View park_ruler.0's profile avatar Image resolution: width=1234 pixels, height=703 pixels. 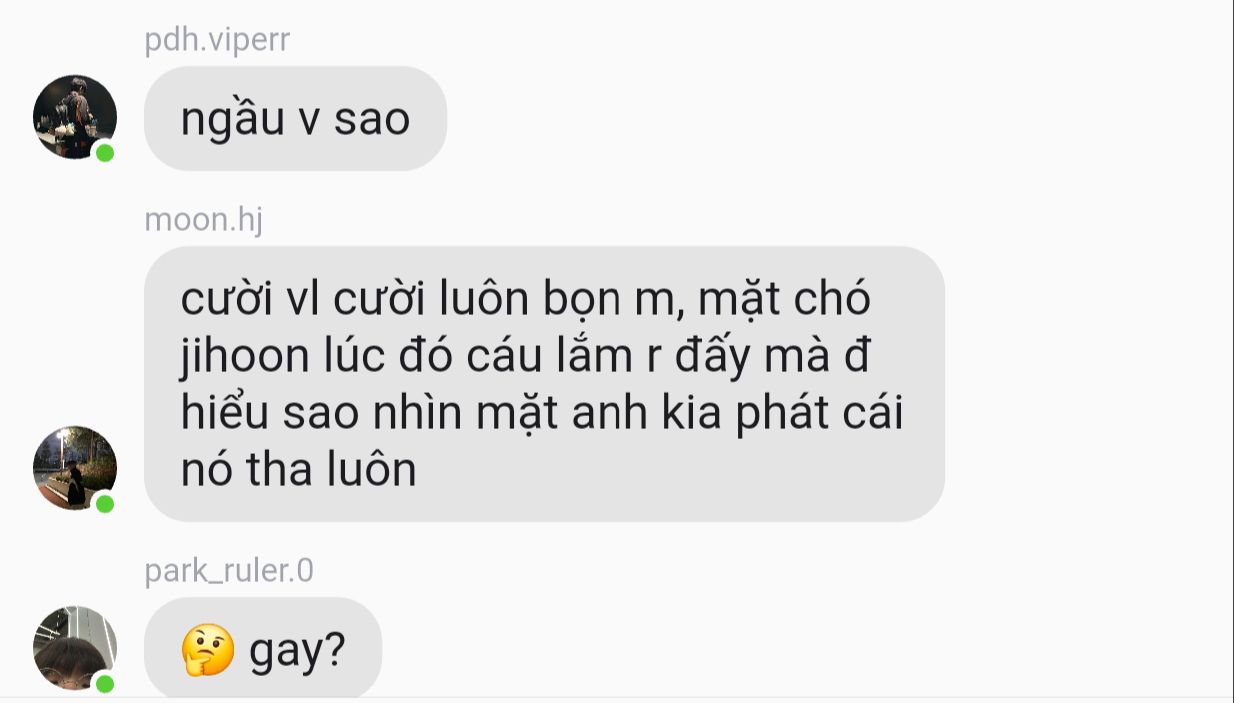click(x=75, y=648)
